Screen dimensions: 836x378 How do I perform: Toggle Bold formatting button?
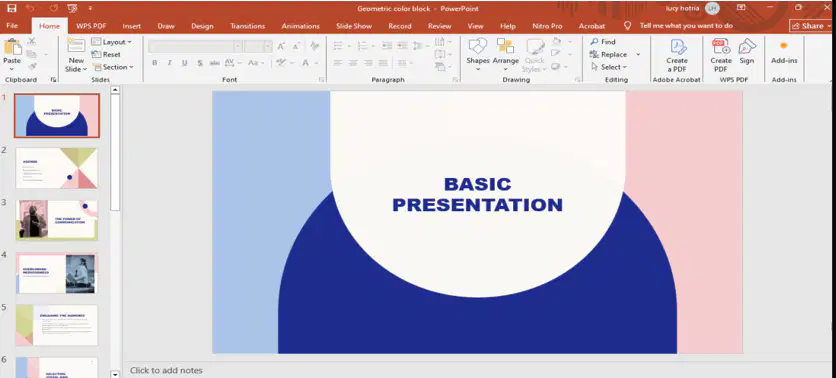click(155, 63)
